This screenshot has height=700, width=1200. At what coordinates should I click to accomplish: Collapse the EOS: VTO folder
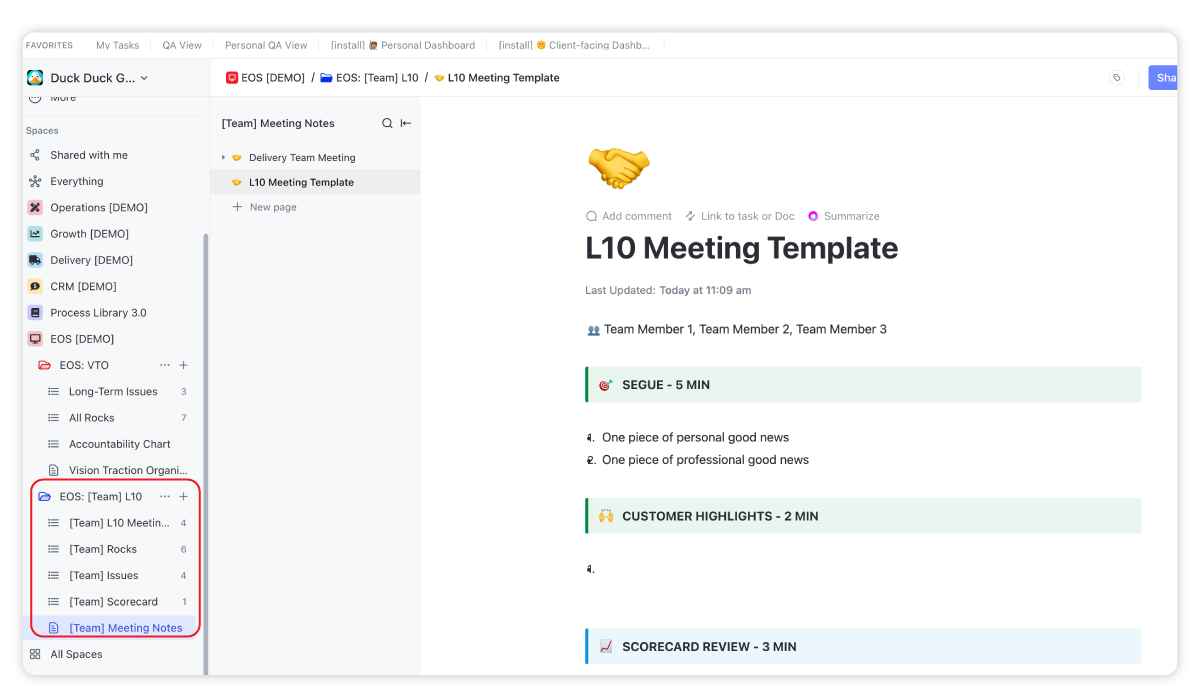(44, 366)
